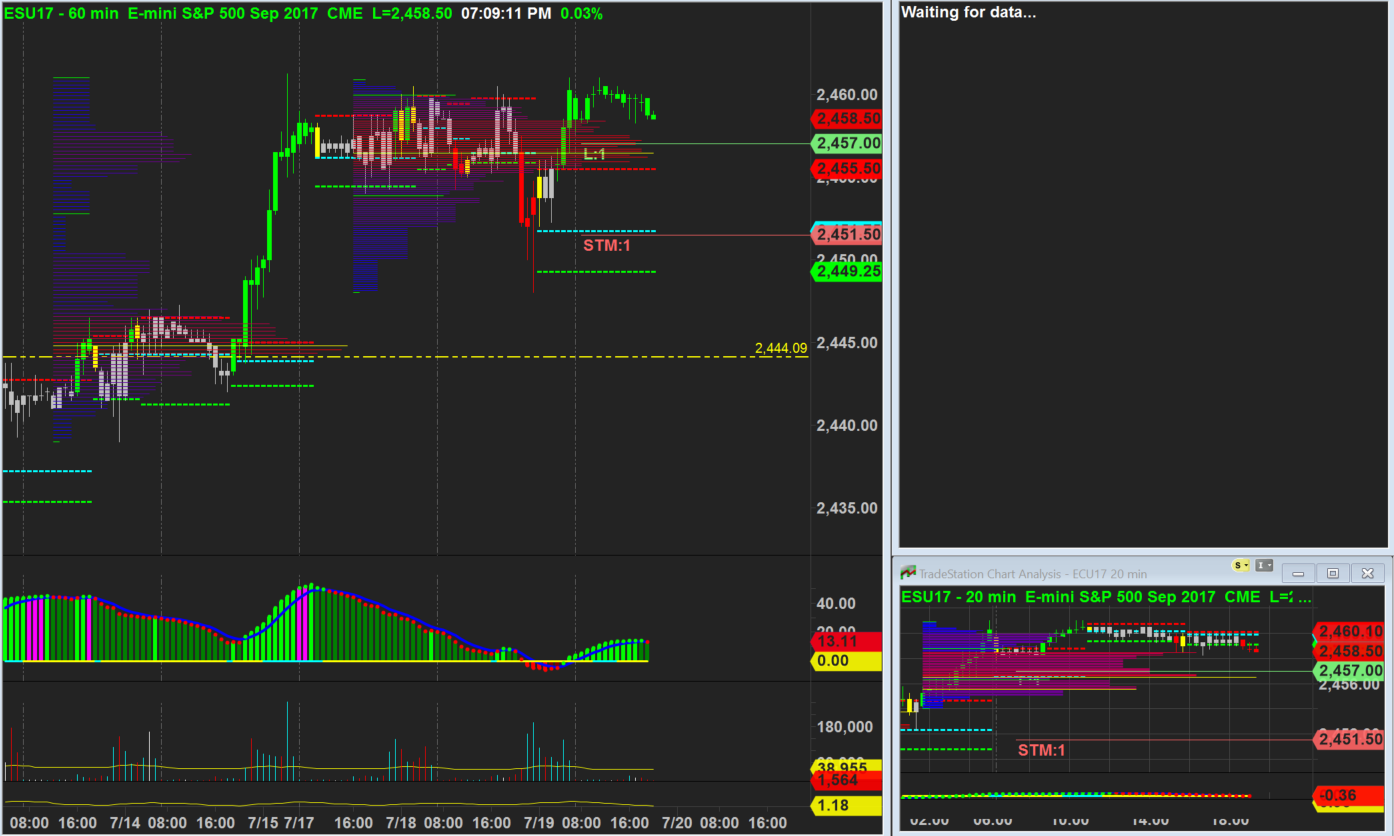Image resolution: width=1394 pixels, height=836 pixels.
Task: Click the 'ESU17 - 20 min' chart header text
Action: (x=959, y=596)
